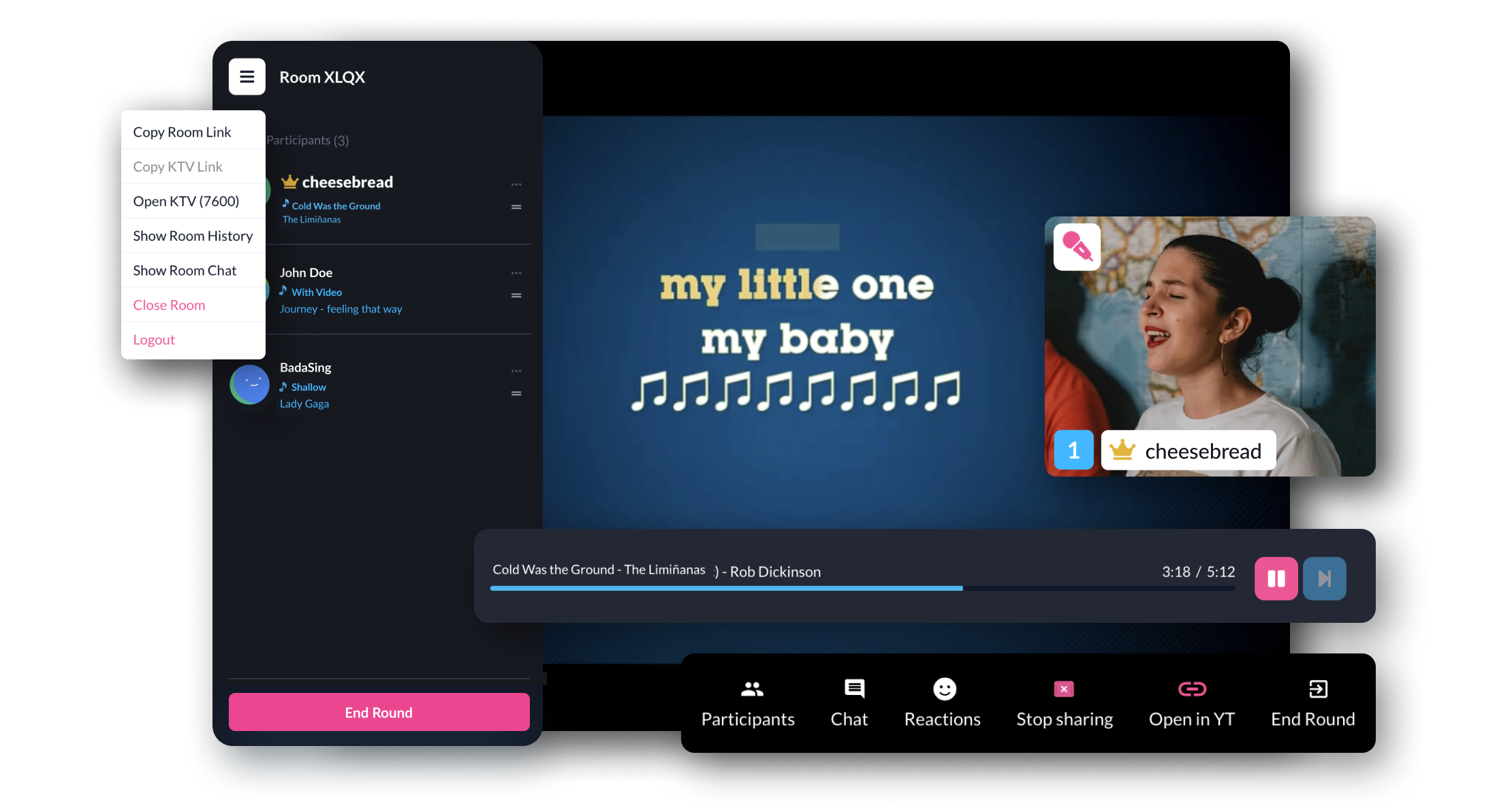
Task: Open the hamburger menu next to Room XLQX
Action: 247,77
